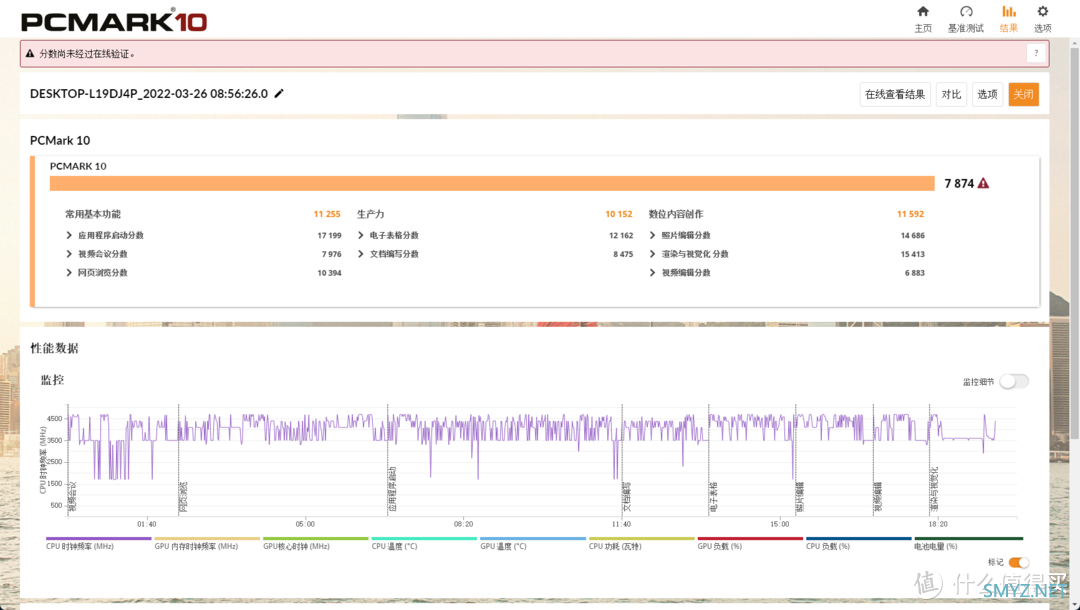The height and width of the screenshot is (610, 1080).
Task: Expand 应用程序启动分数 row
Action: click(x=69, y=235)
